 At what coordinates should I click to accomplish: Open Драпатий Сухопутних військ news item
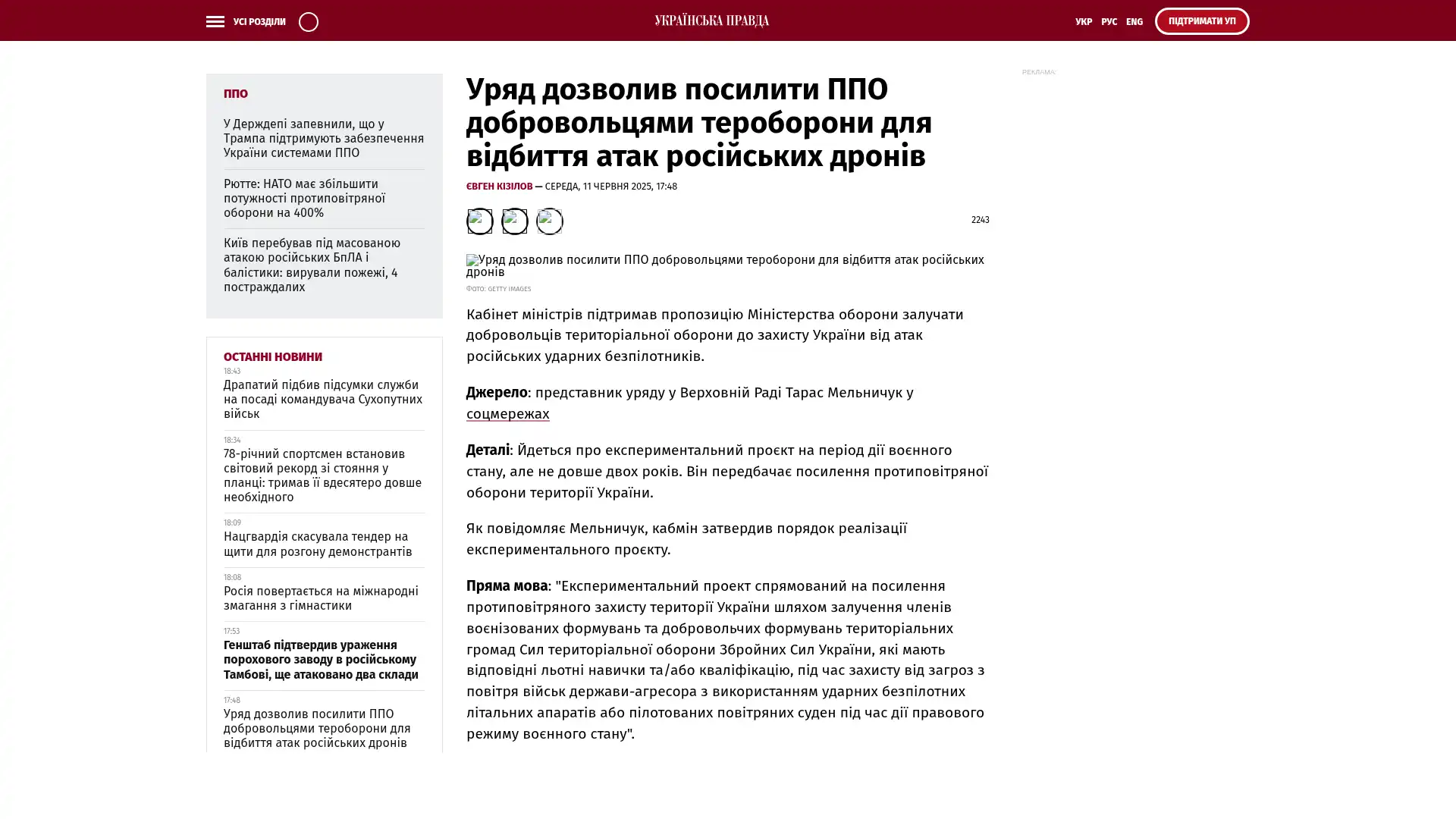322,399
